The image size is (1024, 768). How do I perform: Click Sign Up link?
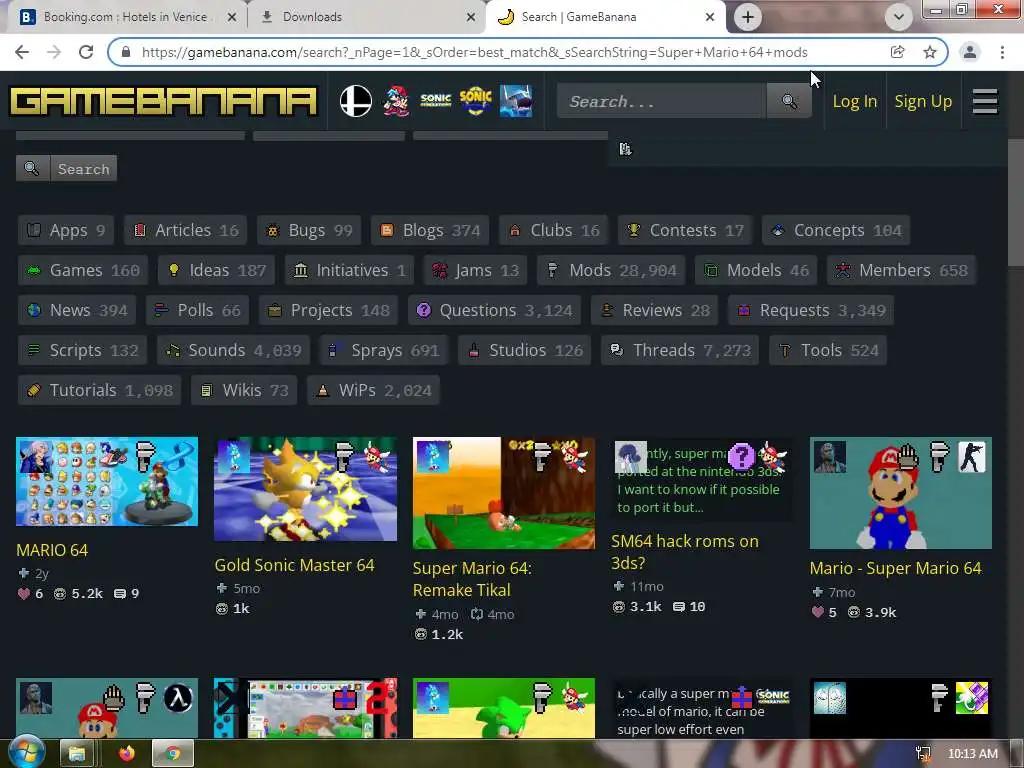tap(923, 101)
